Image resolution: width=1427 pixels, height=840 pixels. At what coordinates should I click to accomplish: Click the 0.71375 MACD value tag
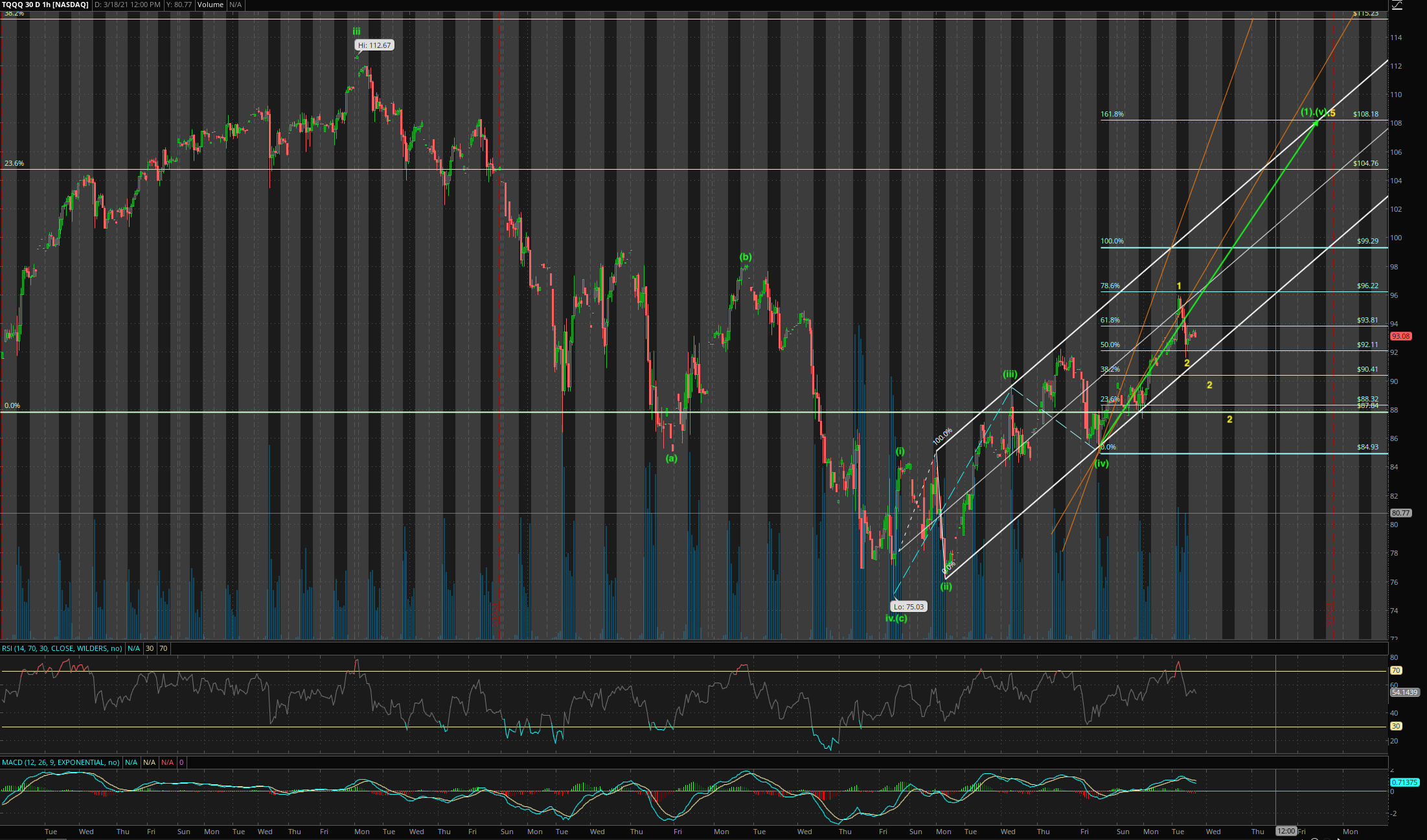click(1404, 782)
